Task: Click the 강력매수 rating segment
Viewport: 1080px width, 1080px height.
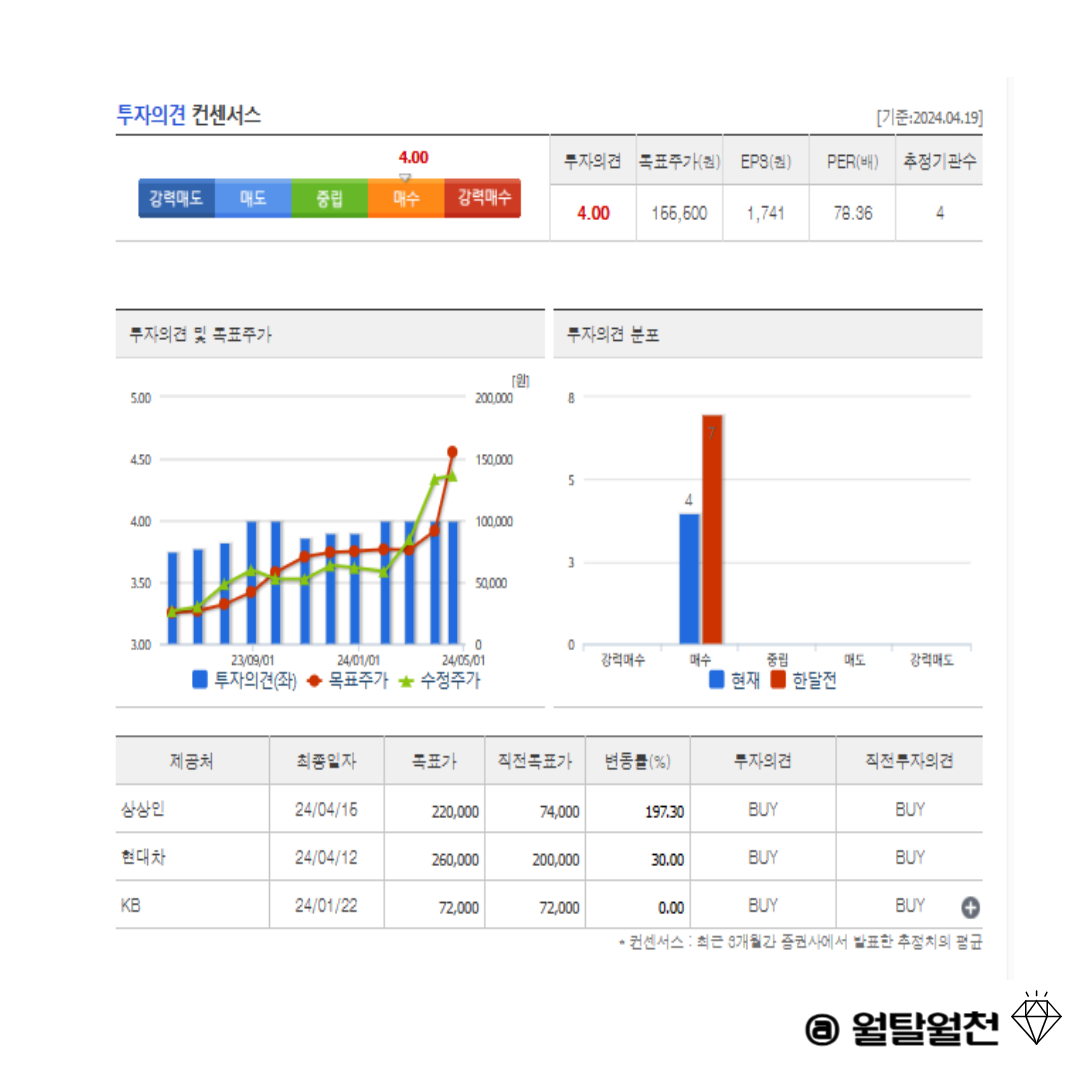Action: [x=481, y=199]
